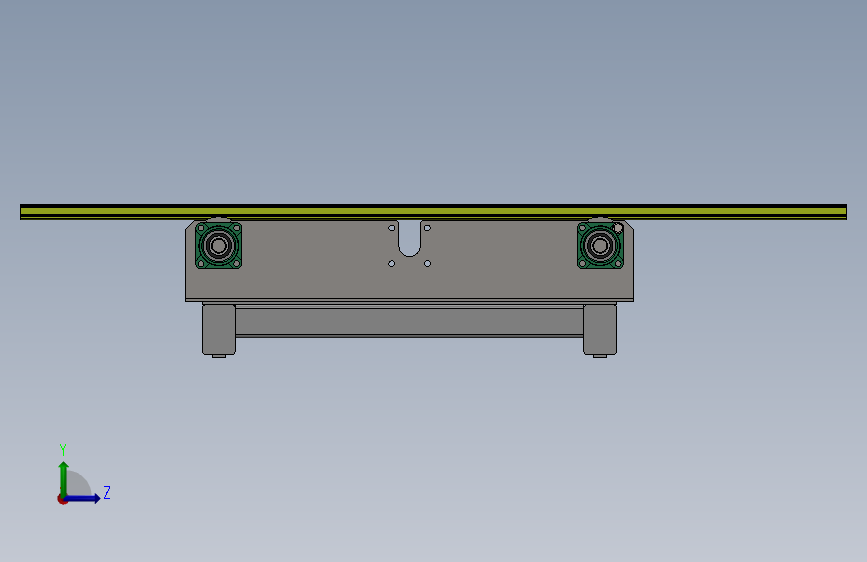Click the left support foot block
The height and width of the screenshot is (562, 867).
click(x=219, y=330)
